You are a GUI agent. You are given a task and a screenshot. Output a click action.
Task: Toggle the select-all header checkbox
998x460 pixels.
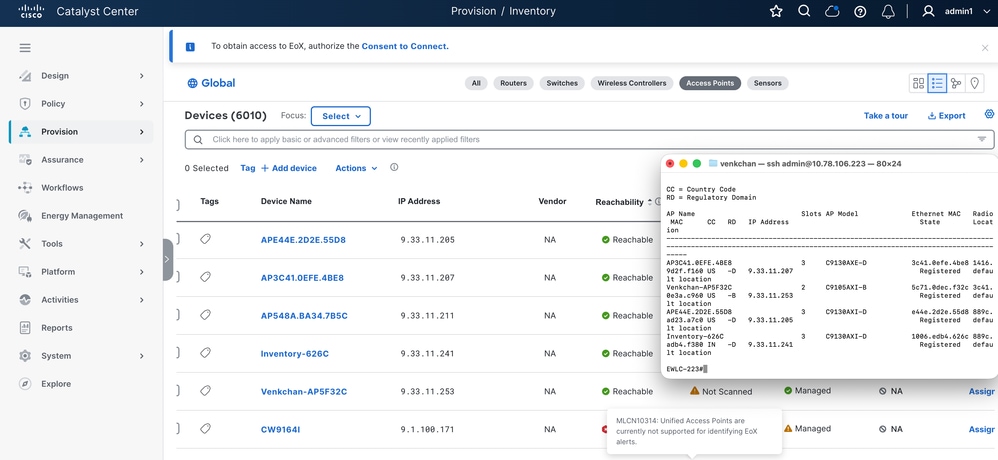click(178, 205)
